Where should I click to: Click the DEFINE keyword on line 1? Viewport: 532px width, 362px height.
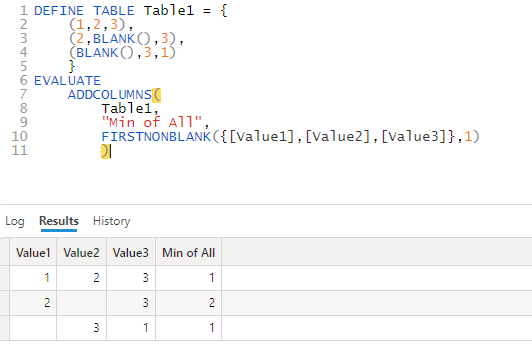coord(59,11)
